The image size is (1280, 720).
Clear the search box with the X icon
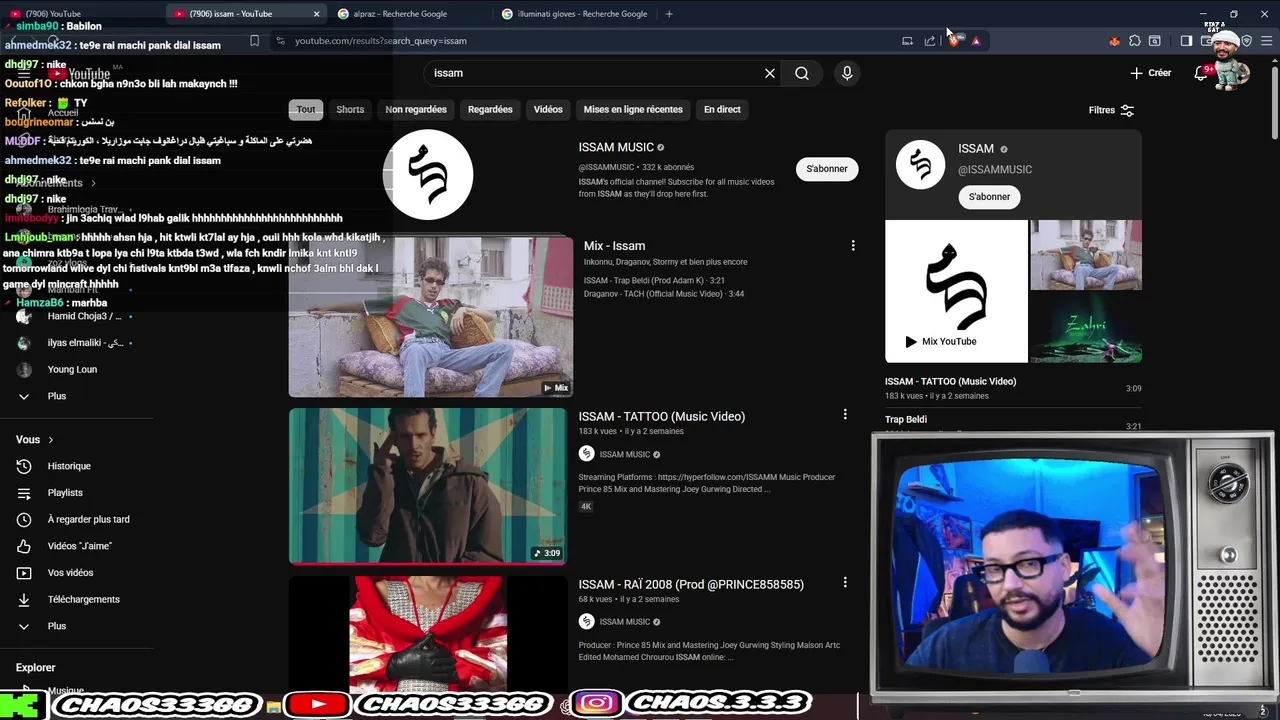[770, 73]
